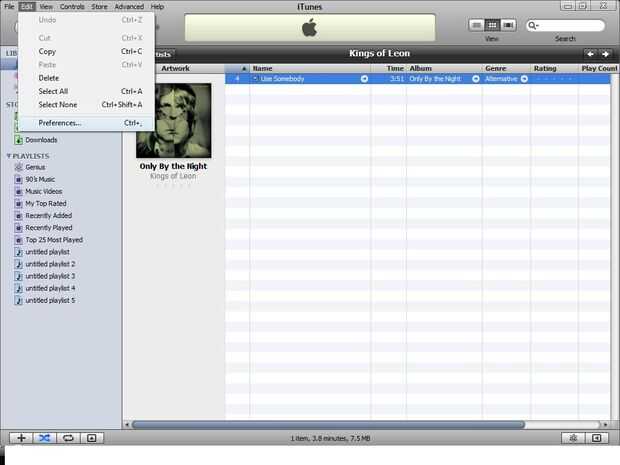Sort by the Genre column header
This screenshot has height=465, width=620.
point(506,68)
